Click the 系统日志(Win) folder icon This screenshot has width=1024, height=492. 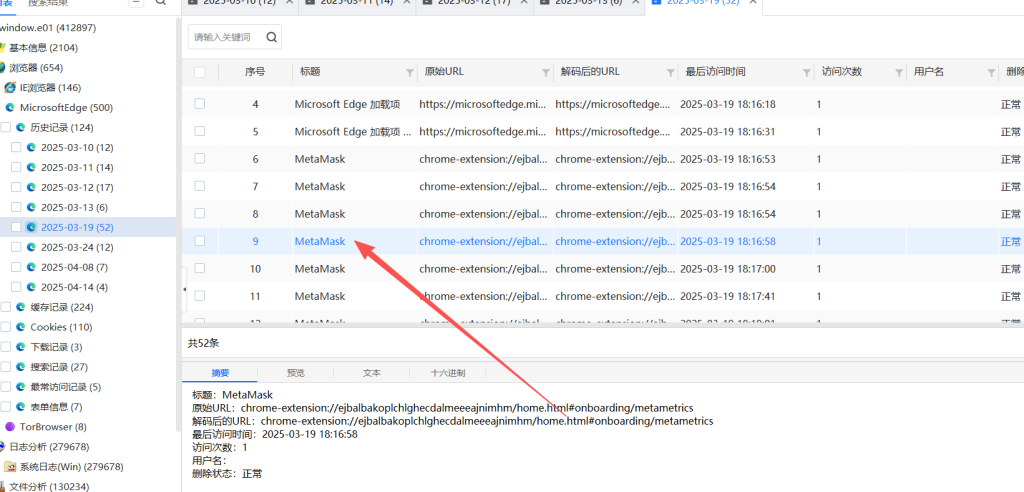(x=11, y=467)
